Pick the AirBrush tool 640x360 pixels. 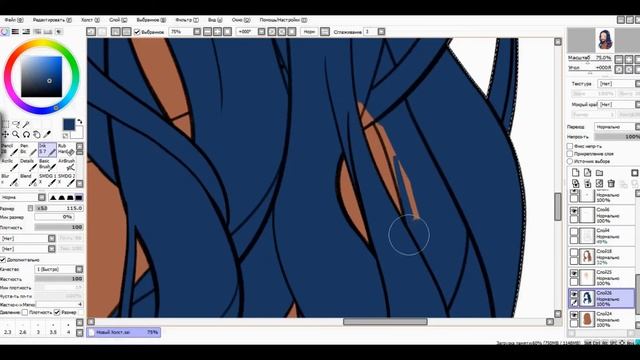click(x=66, y=164)
